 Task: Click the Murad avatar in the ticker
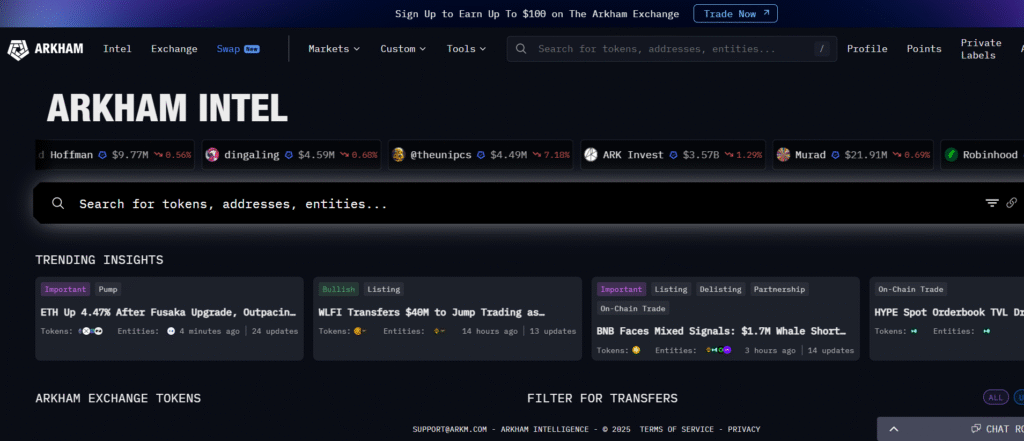[783, 155]
